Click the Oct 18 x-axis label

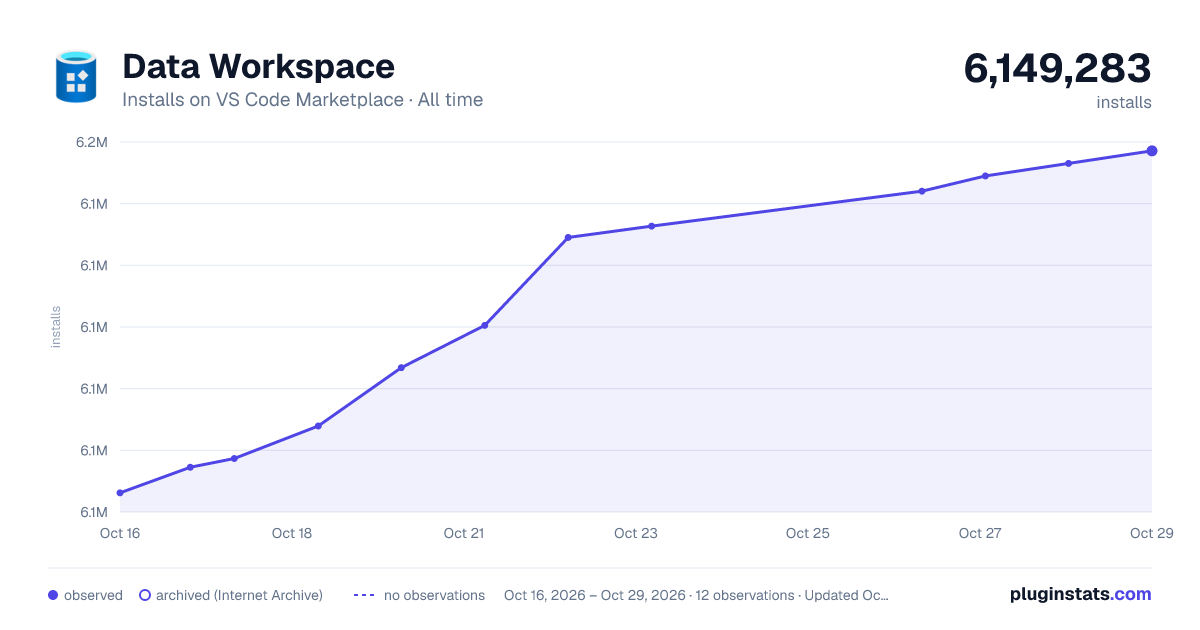[292, 533]
